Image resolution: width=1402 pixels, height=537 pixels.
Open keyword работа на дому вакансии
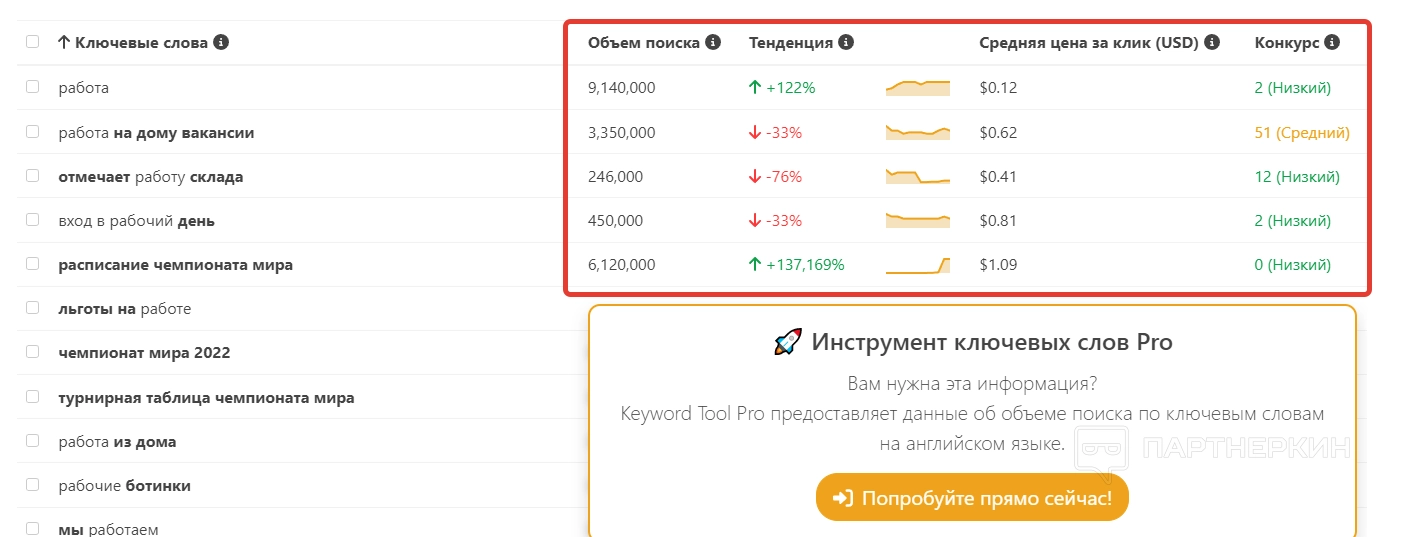156,133
